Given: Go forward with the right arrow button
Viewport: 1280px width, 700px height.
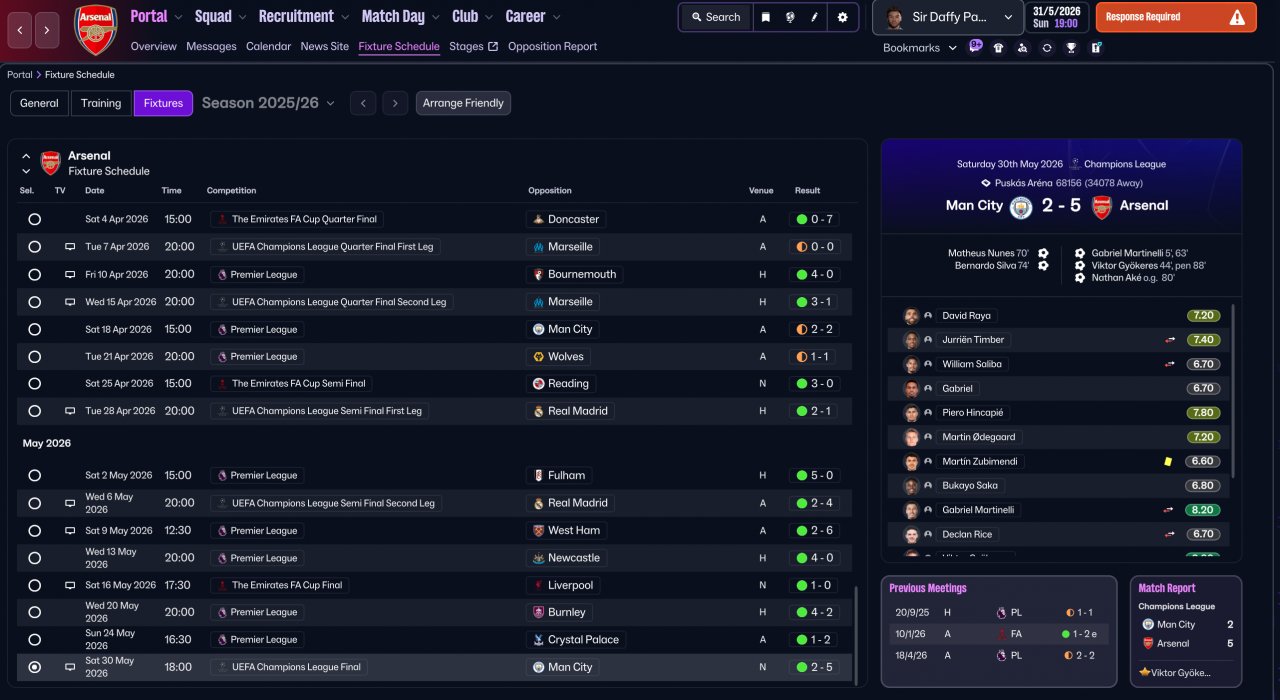Looking at the screenshot, I should [x=47, y=30].
